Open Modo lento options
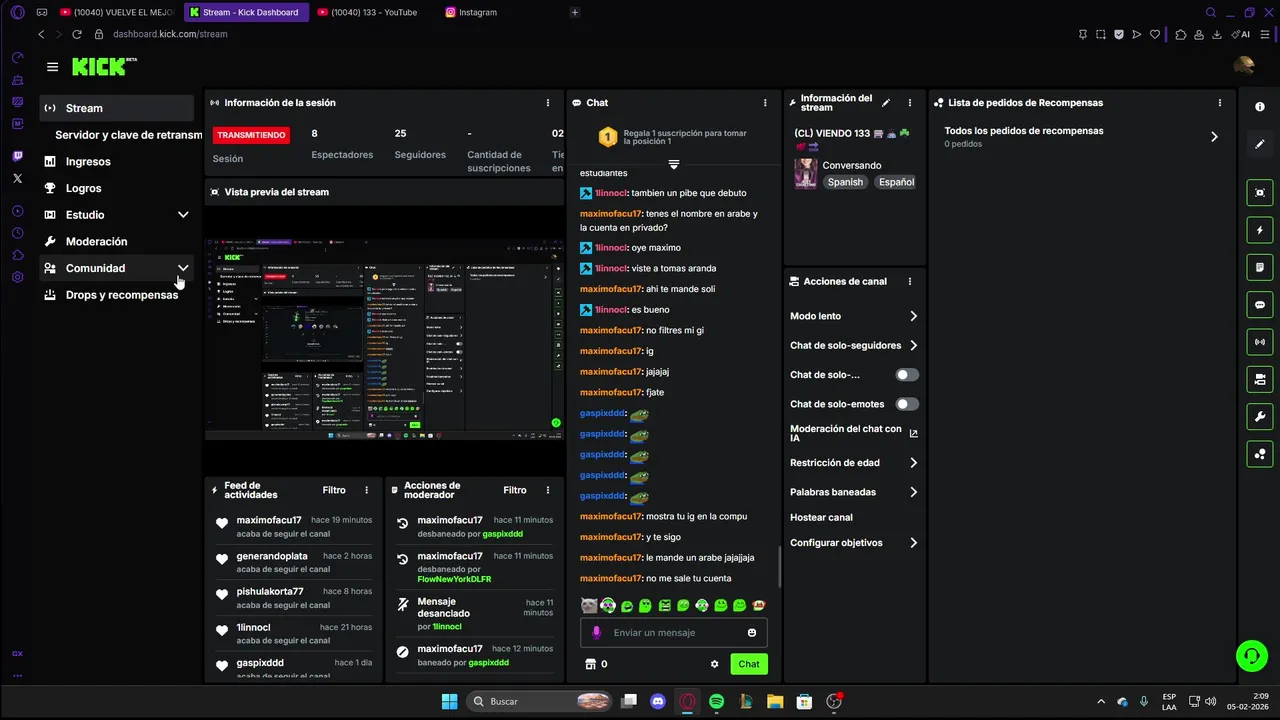 pyautogui.click(x=854, y=316)
